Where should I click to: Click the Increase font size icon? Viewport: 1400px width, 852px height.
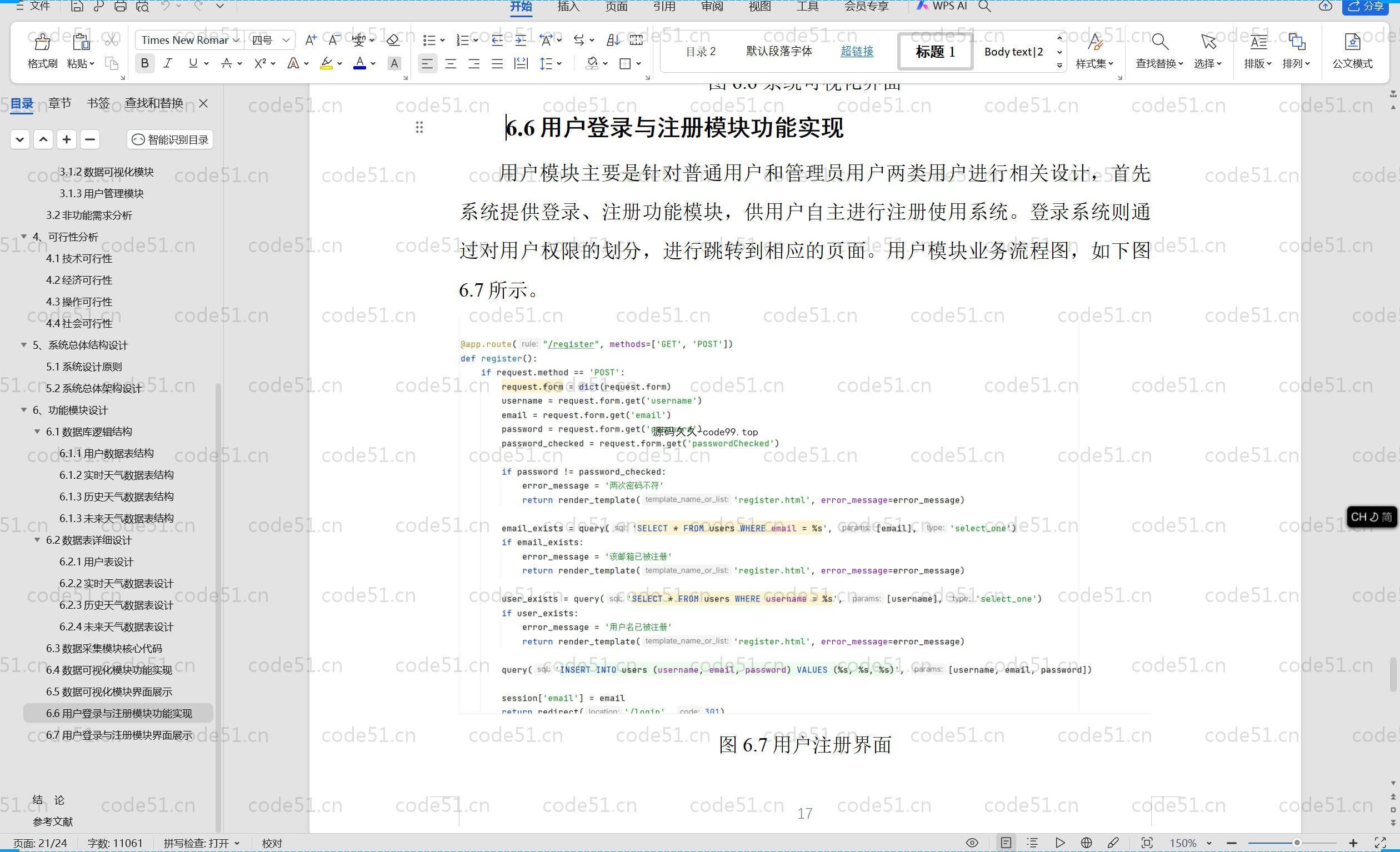pyautogui.click(x=310, y=40)
